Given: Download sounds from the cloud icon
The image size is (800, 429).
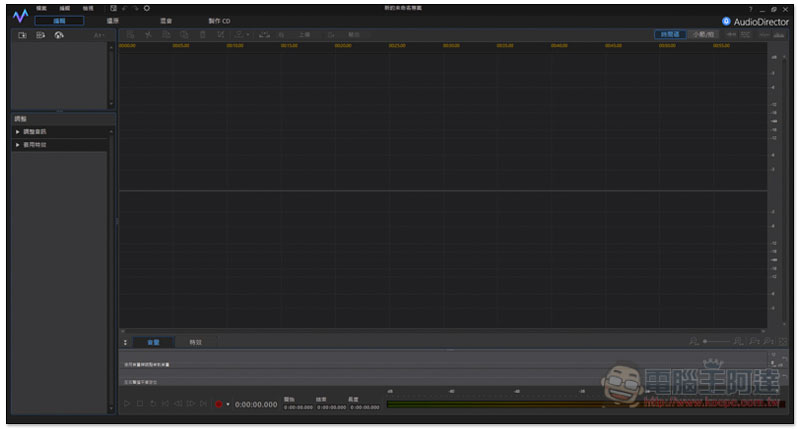Looking at the screenshot, I should tap(59, 35).
